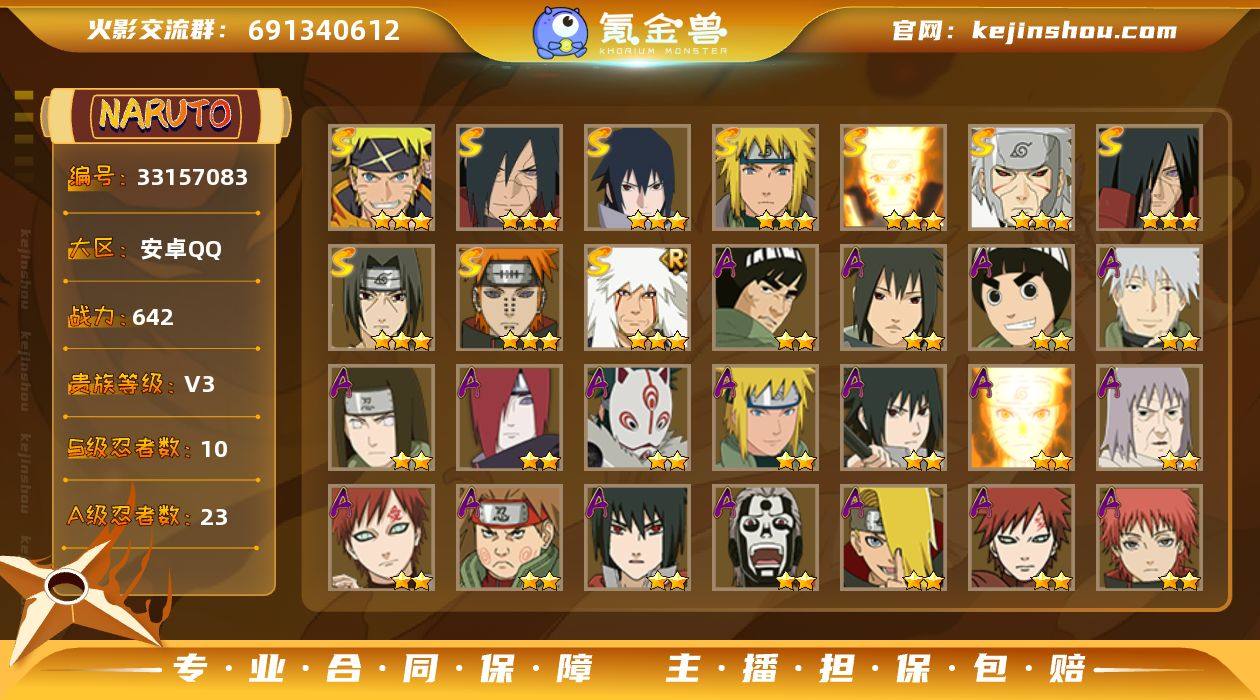Choose A-rank Choji with red headband

tap(509, 538)
